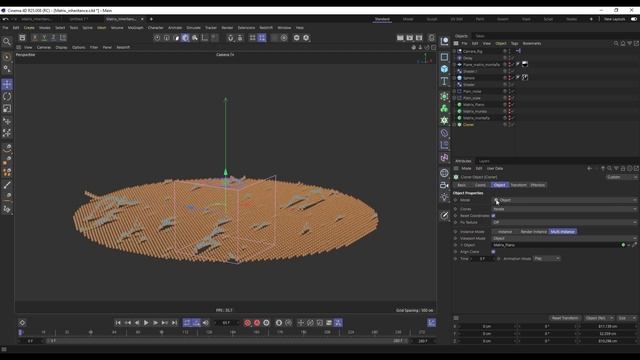Viewport: 640px width, 360px height.
Task: Select the Scale tool in left toolbar
Action: (x=7, y=109)
